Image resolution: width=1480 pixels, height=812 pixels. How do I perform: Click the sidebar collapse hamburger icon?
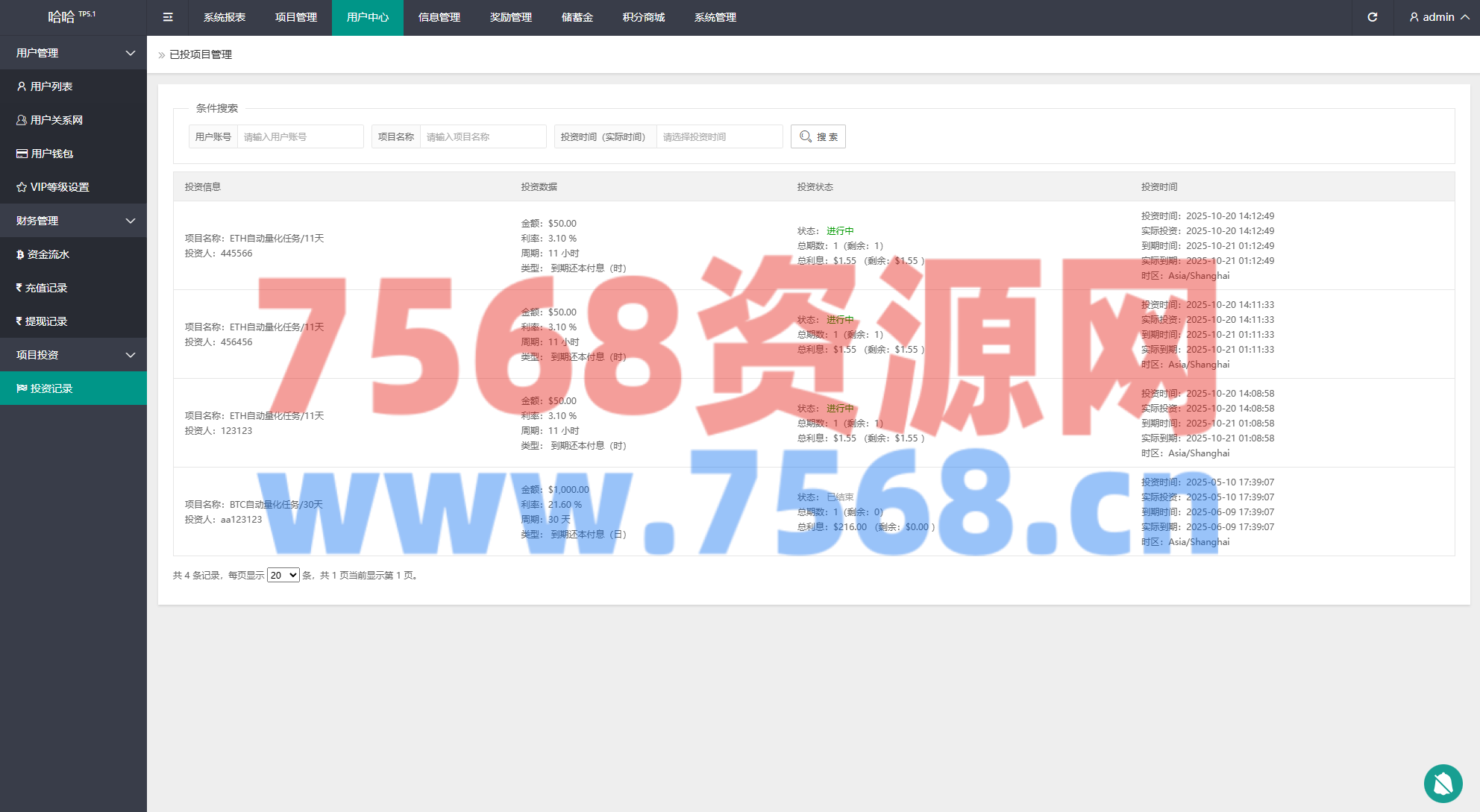click(168, 17)
